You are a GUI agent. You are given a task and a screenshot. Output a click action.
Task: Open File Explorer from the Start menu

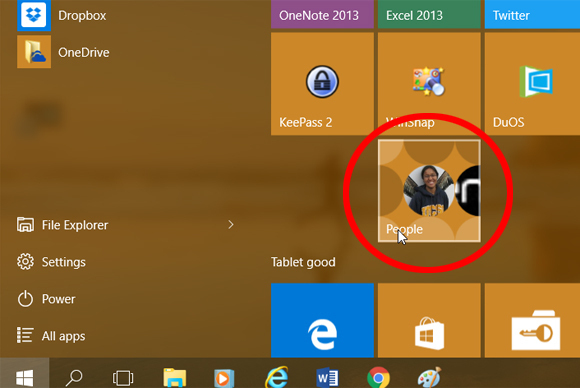pyautogui.click(x=63, y=225)
